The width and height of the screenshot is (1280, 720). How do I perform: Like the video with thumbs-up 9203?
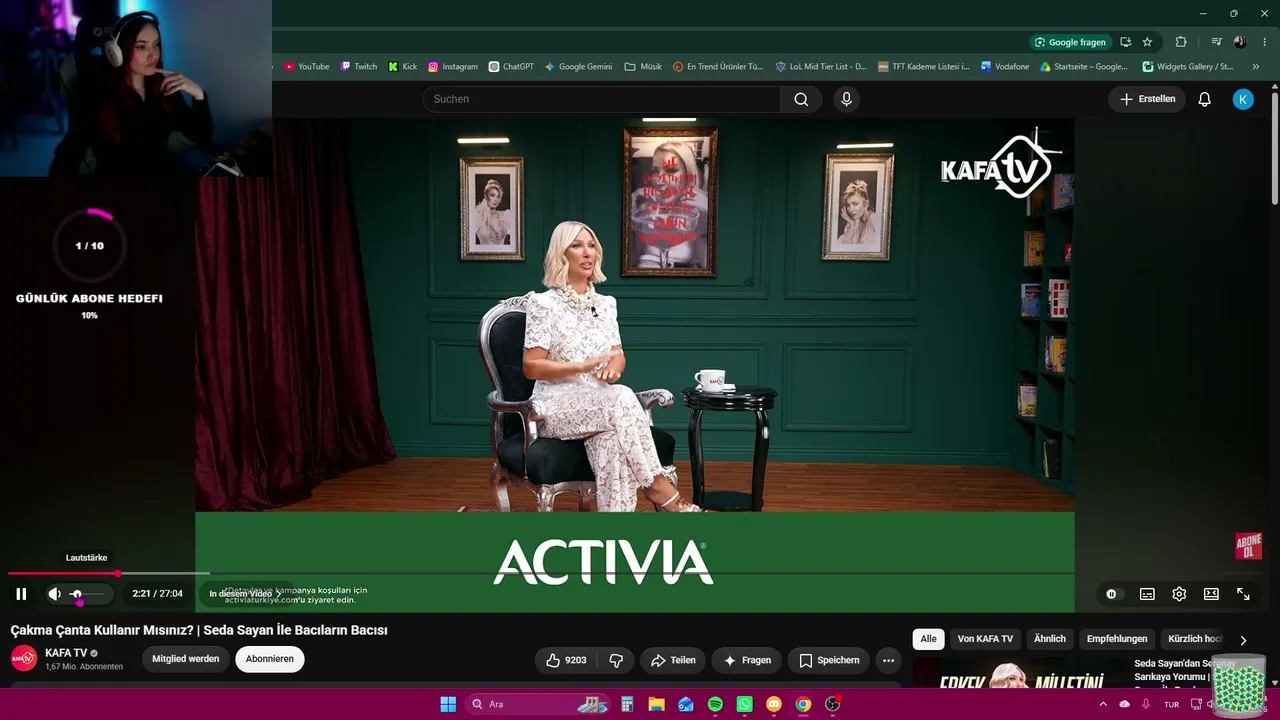(x=566, y=660)
